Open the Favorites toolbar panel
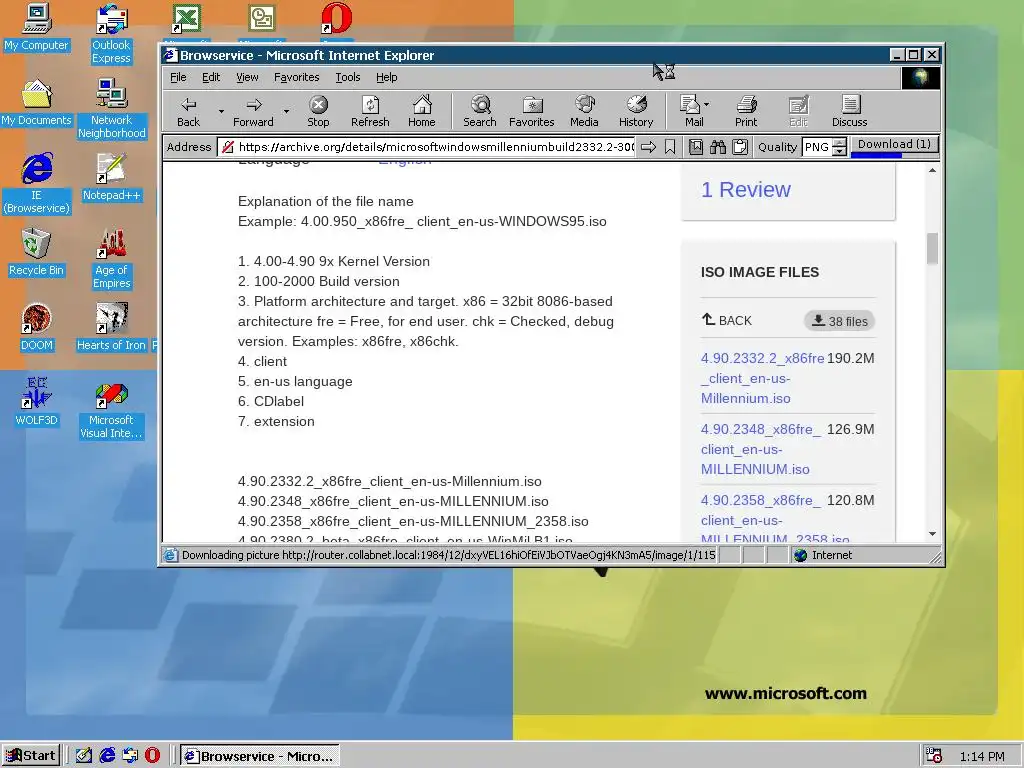The height and width of the screenshot is (768, 1024). coord(532,111)
